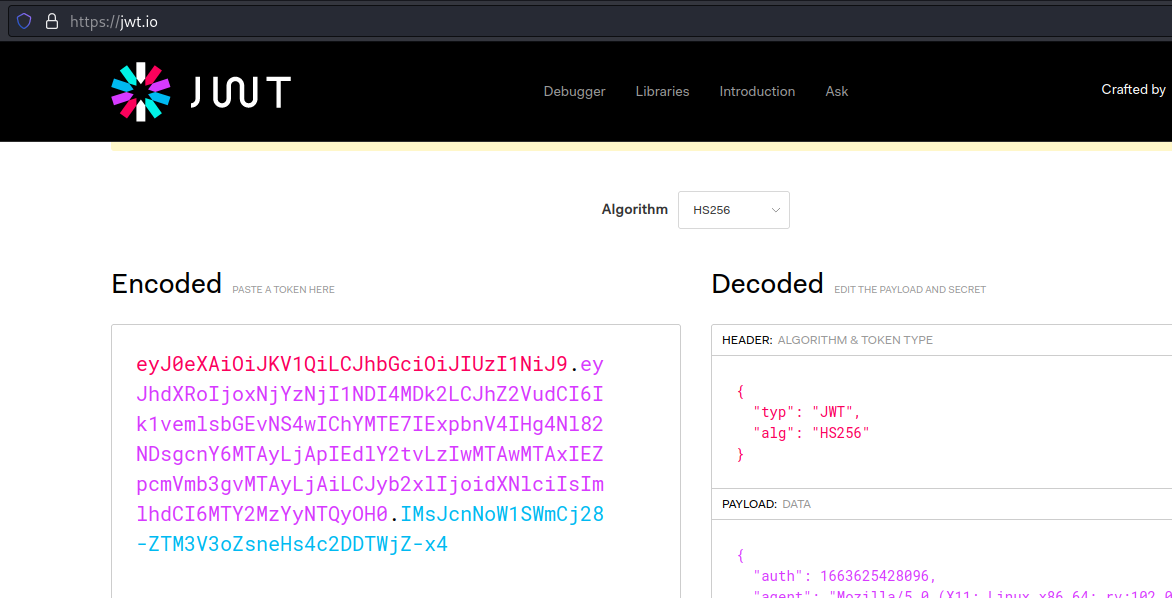Click the colorful JWT pinwheel logo

pyautogui.click(x=141, y=92)
